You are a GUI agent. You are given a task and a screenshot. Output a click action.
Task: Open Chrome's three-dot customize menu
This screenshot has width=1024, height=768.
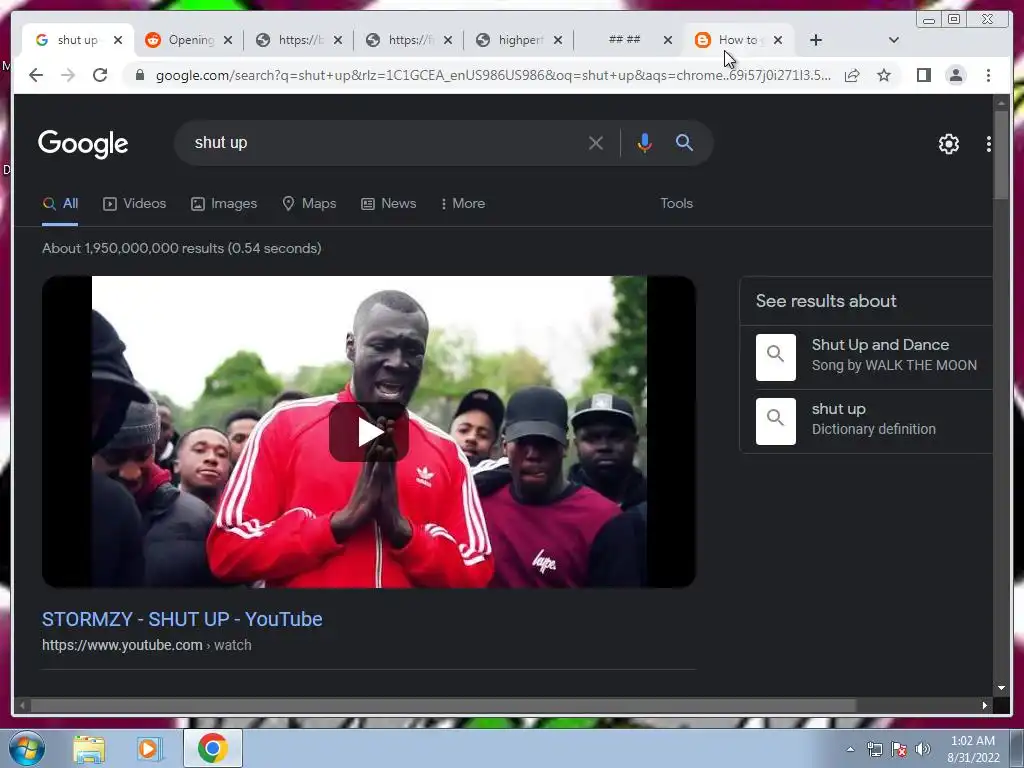click(x=988, y=75)
